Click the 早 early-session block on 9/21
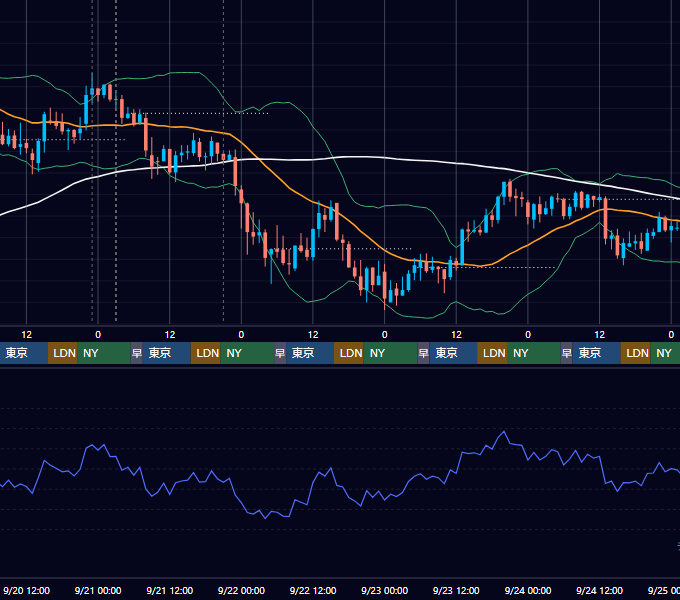 point(137,353)
